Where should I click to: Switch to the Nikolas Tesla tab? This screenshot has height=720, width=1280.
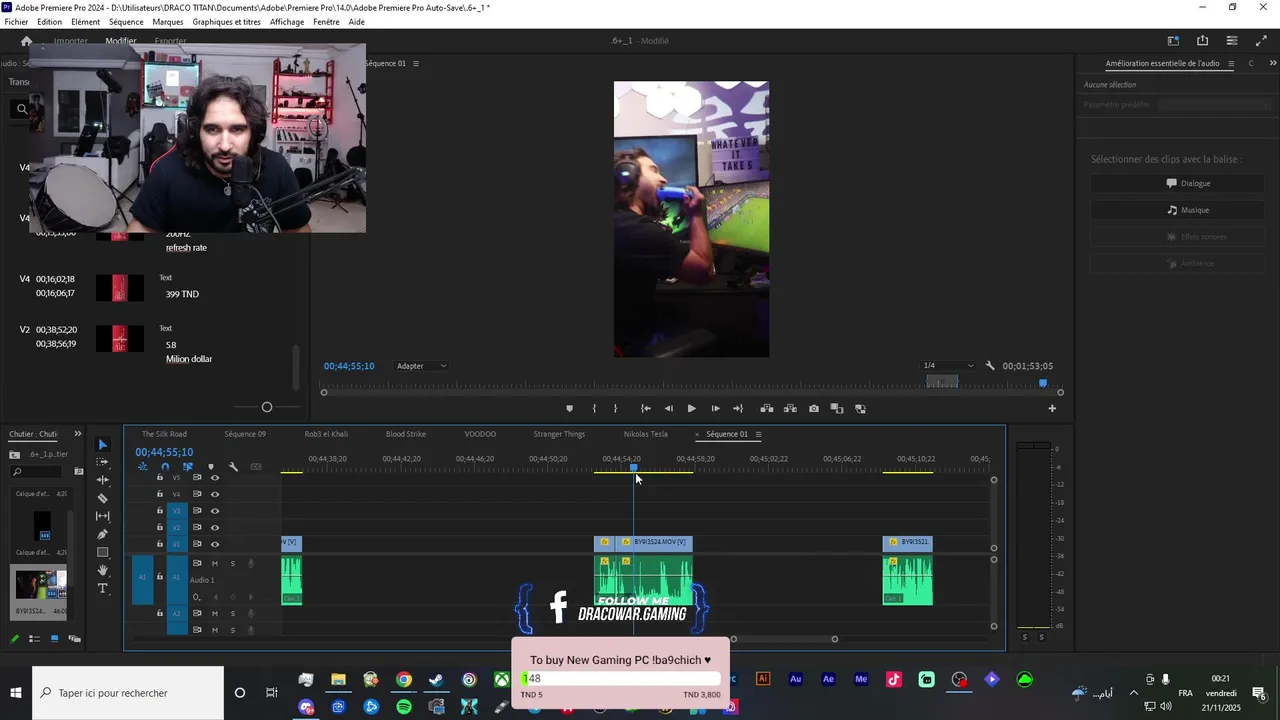point(645,434)
